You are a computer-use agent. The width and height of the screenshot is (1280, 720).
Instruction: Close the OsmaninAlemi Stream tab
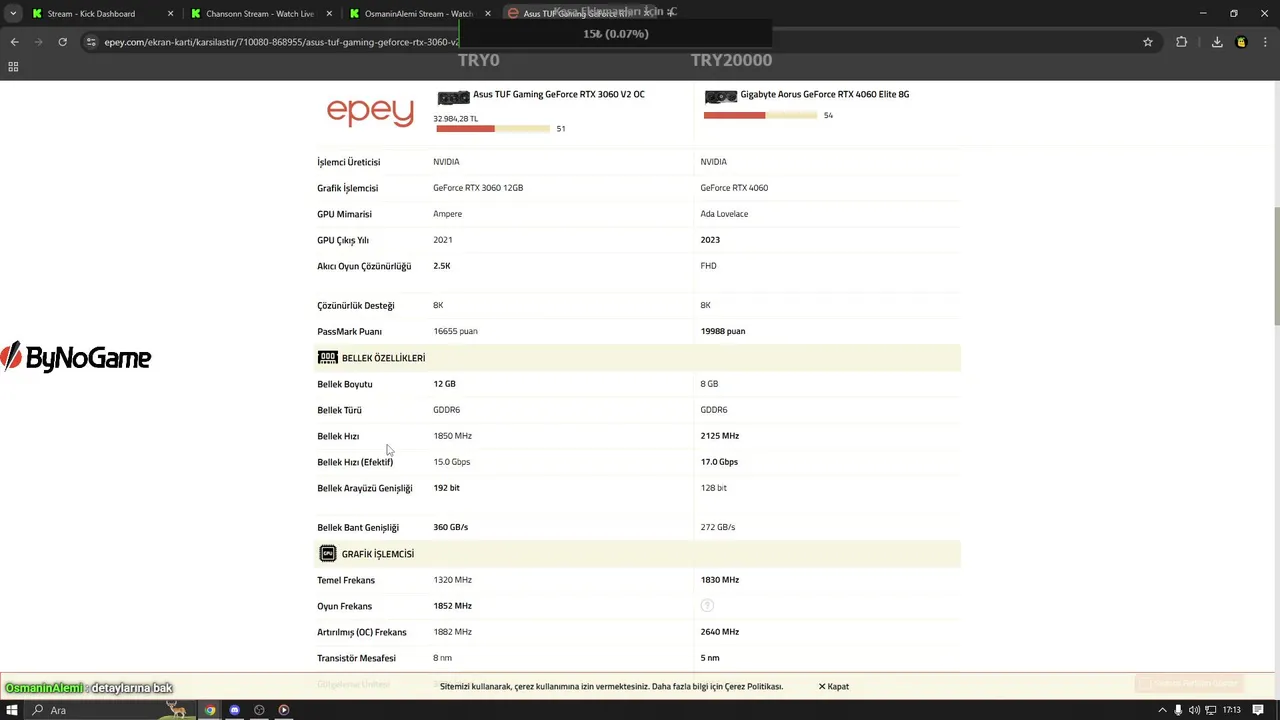[488, 14]
